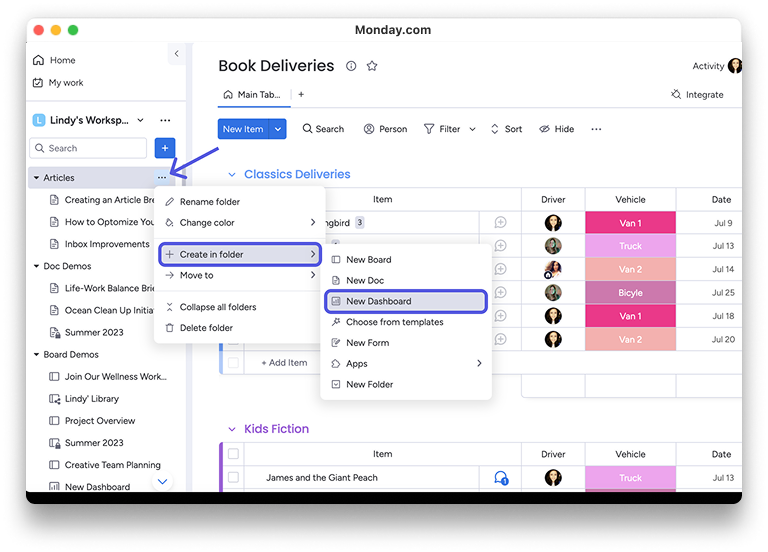768x552 pixels.
Task: Click the board info icon beside Book Deliveries
Action: 351,66
